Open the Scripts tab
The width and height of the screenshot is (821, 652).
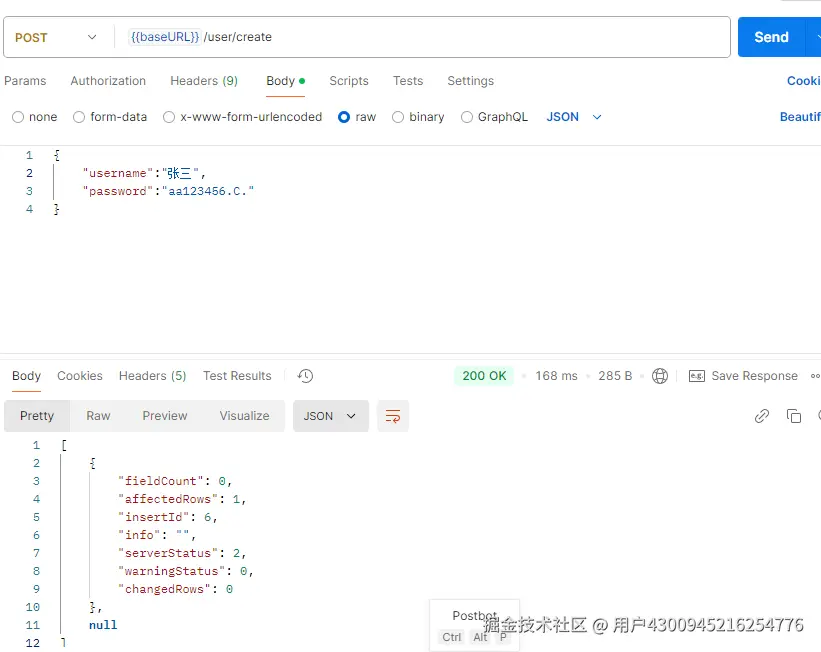pyautogui.click(x=349, y=81)
